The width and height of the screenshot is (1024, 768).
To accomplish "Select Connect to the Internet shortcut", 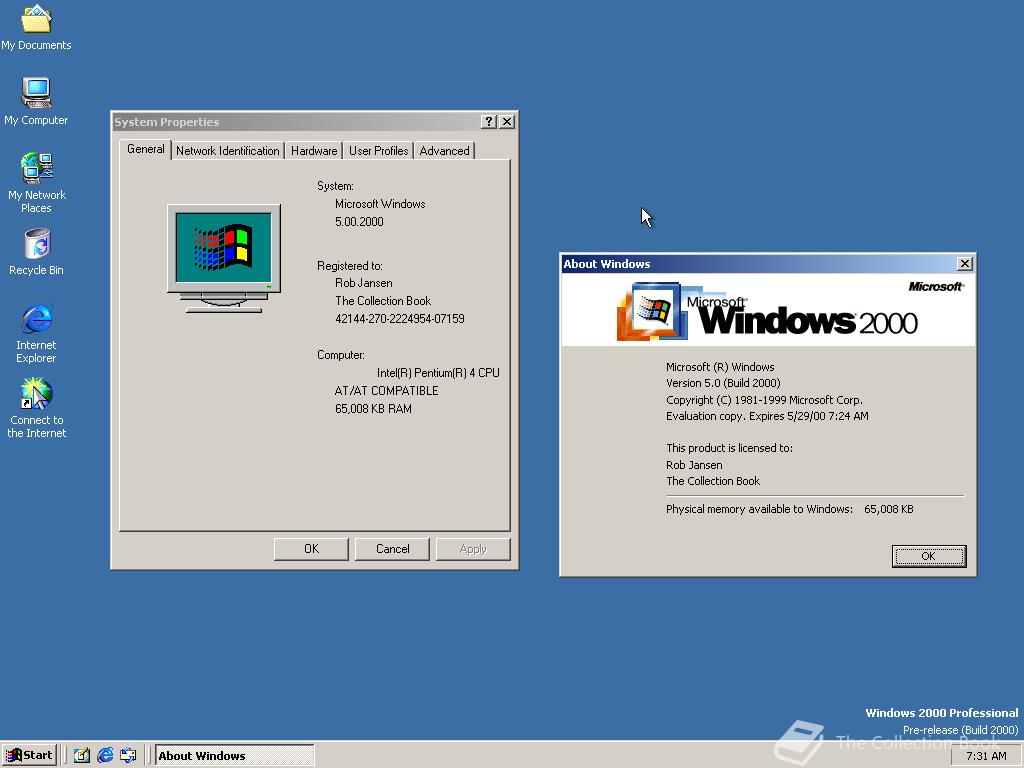I will pos(37,408).
